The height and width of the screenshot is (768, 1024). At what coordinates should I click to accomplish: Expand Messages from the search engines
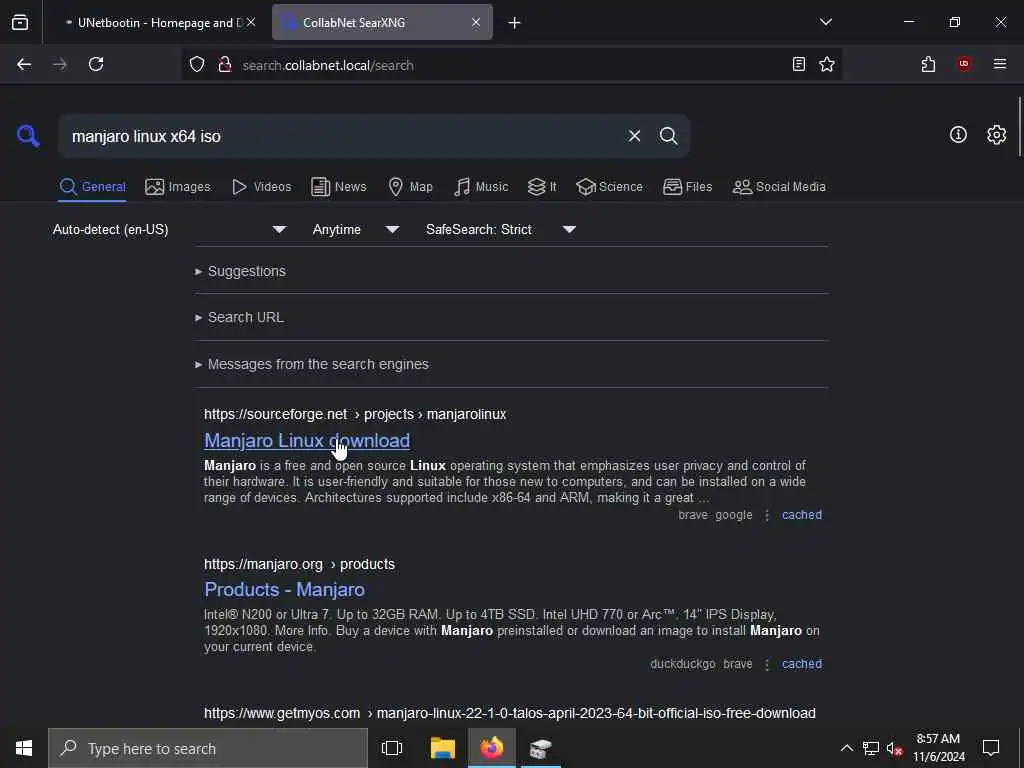(x=312, y=364)
